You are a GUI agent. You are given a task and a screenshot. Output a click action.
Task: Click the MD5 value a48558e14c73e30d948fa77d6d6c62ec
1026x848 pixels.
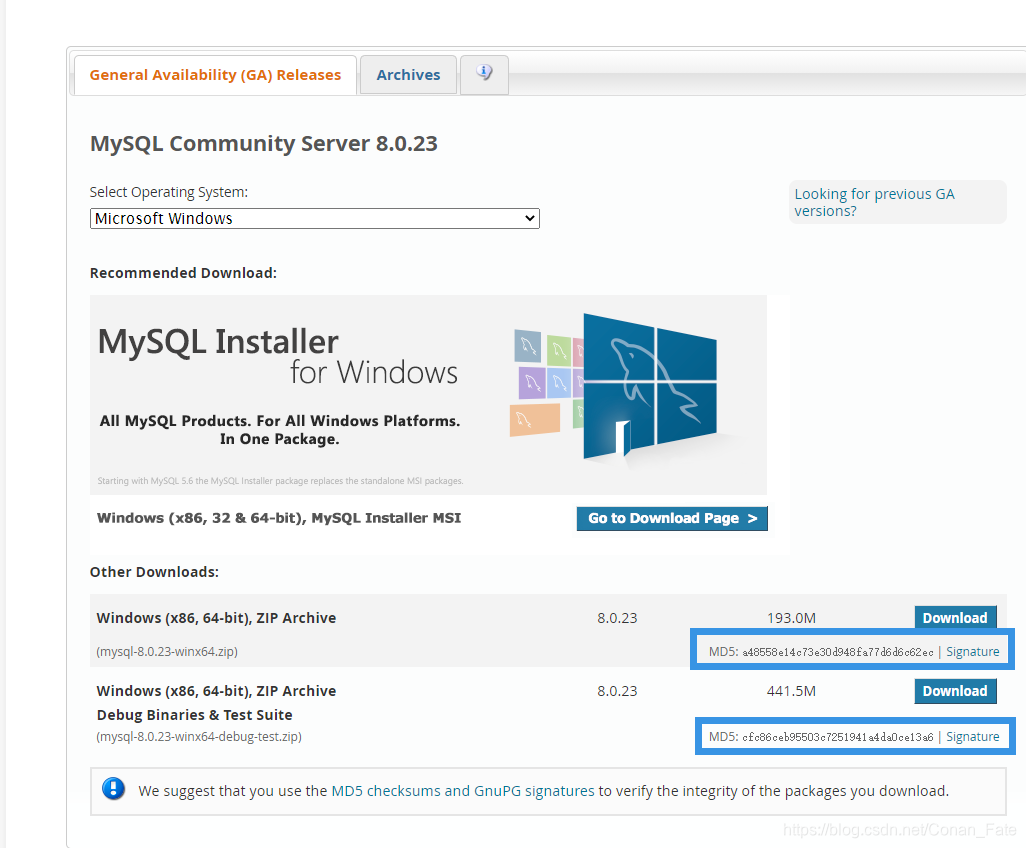(x=838, y=652)
